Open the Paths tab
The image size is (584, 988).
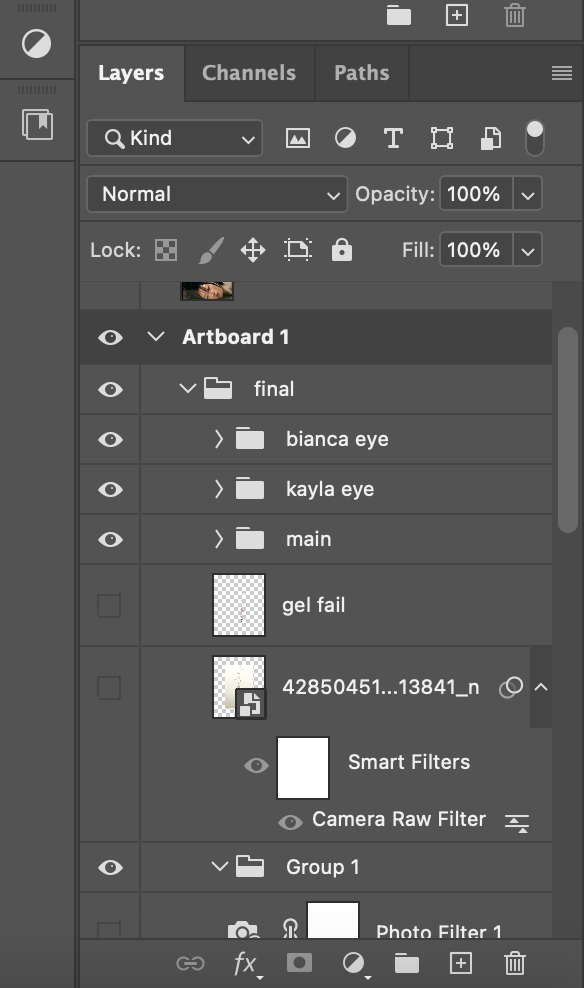(x=362, y=73)
